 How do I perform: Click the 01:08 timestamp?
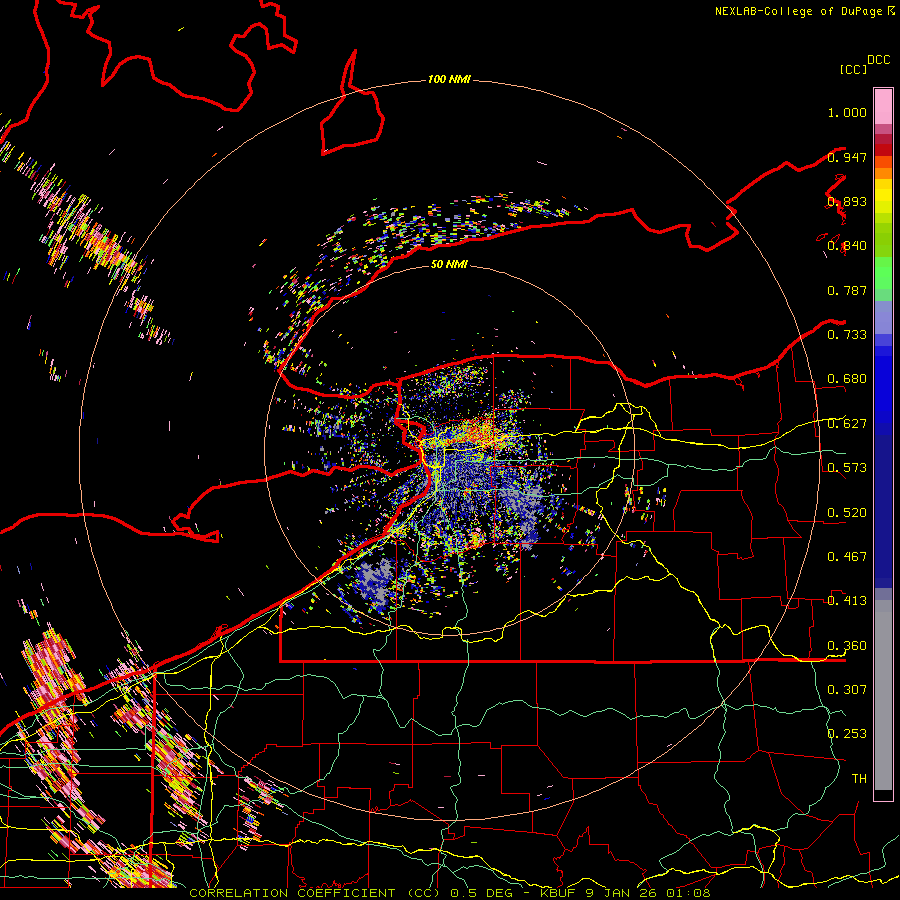click(x=688, y=893)
